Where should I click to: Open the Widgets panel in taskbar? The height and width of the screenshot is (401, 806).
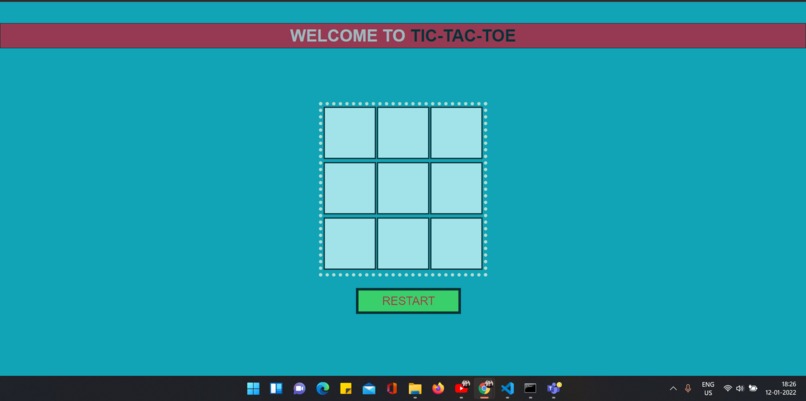[276, 389]
